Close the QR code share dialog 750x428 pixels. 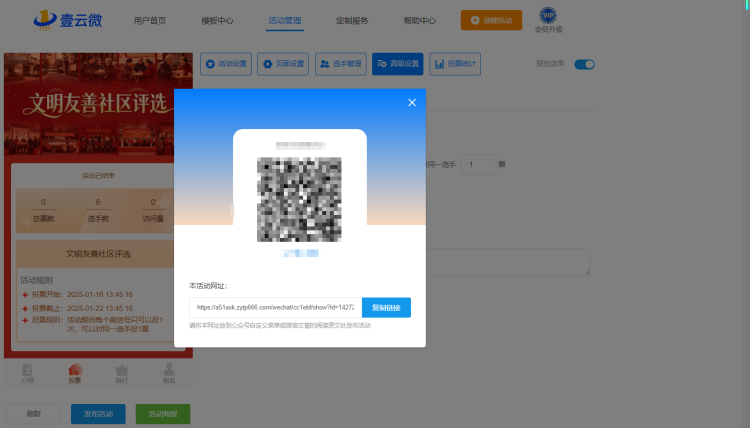(412, 102)
